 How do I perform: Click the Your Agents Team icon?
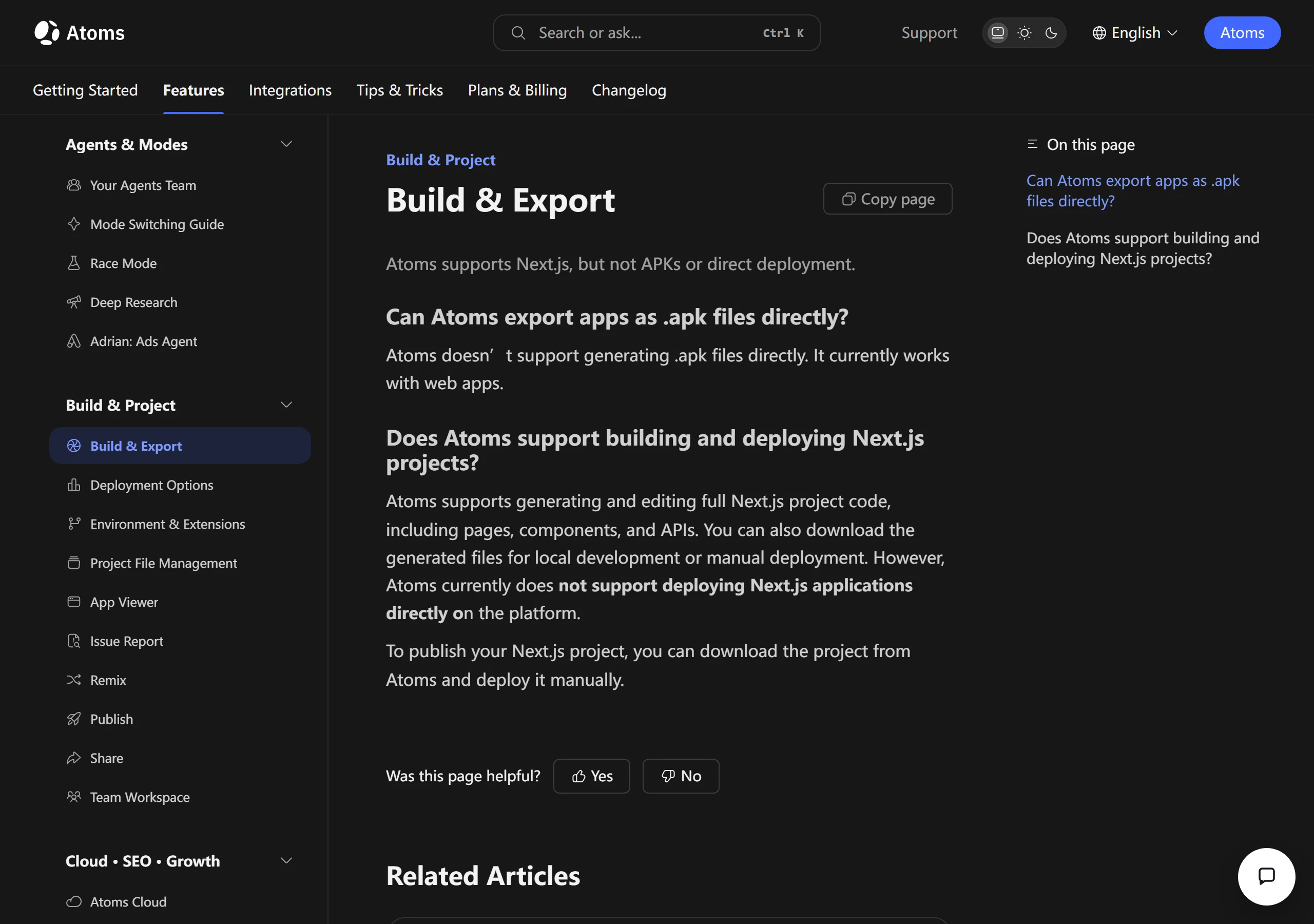click(74, 185)
